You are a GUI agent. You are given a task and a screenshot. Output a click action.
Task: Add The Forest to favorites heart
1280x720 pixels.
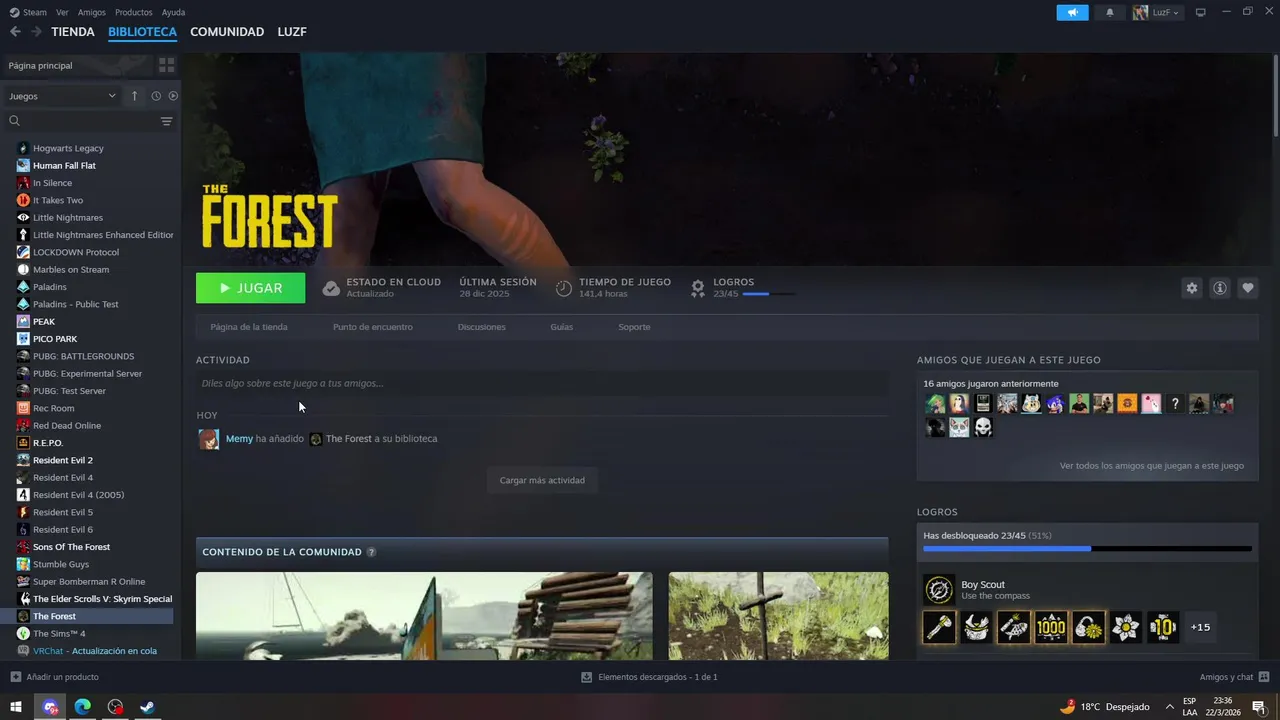[1248, 288]
